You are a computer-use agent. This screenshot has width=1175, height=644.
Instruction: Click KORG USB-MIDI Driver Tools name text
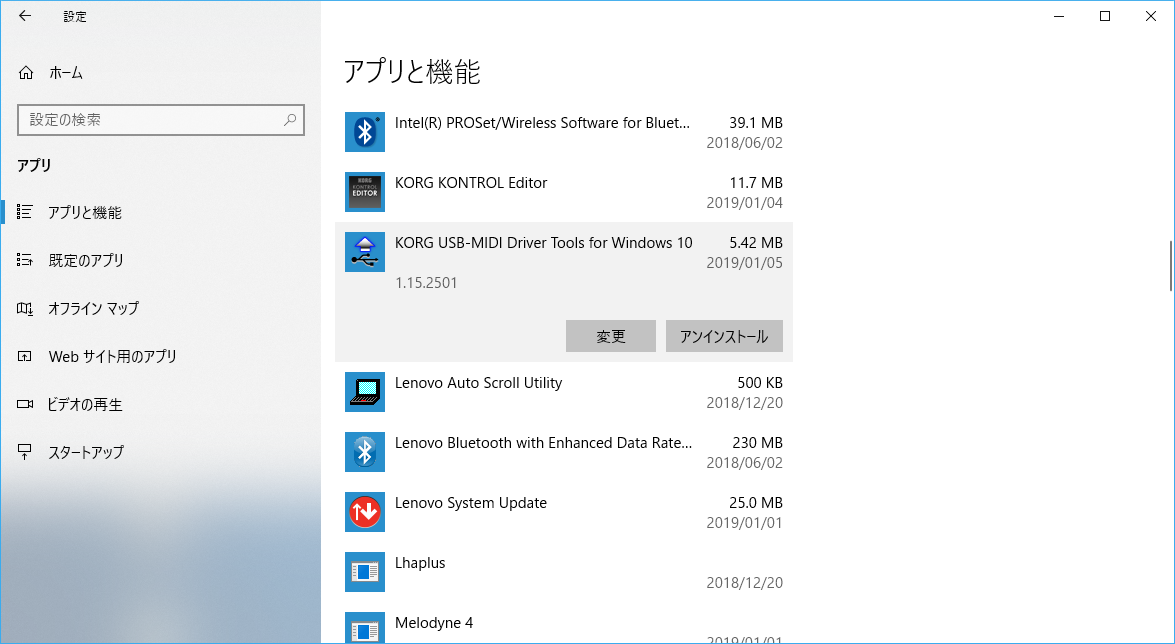pos(543,242)
